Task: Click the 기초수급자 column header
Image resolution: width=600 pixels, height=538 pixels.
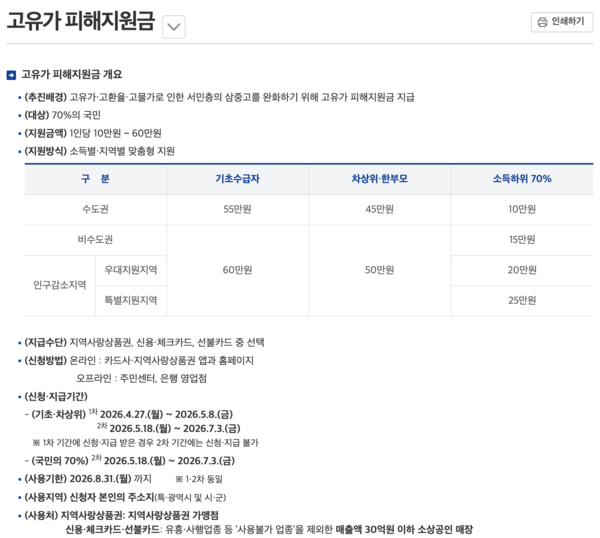Action: (237, 179)
